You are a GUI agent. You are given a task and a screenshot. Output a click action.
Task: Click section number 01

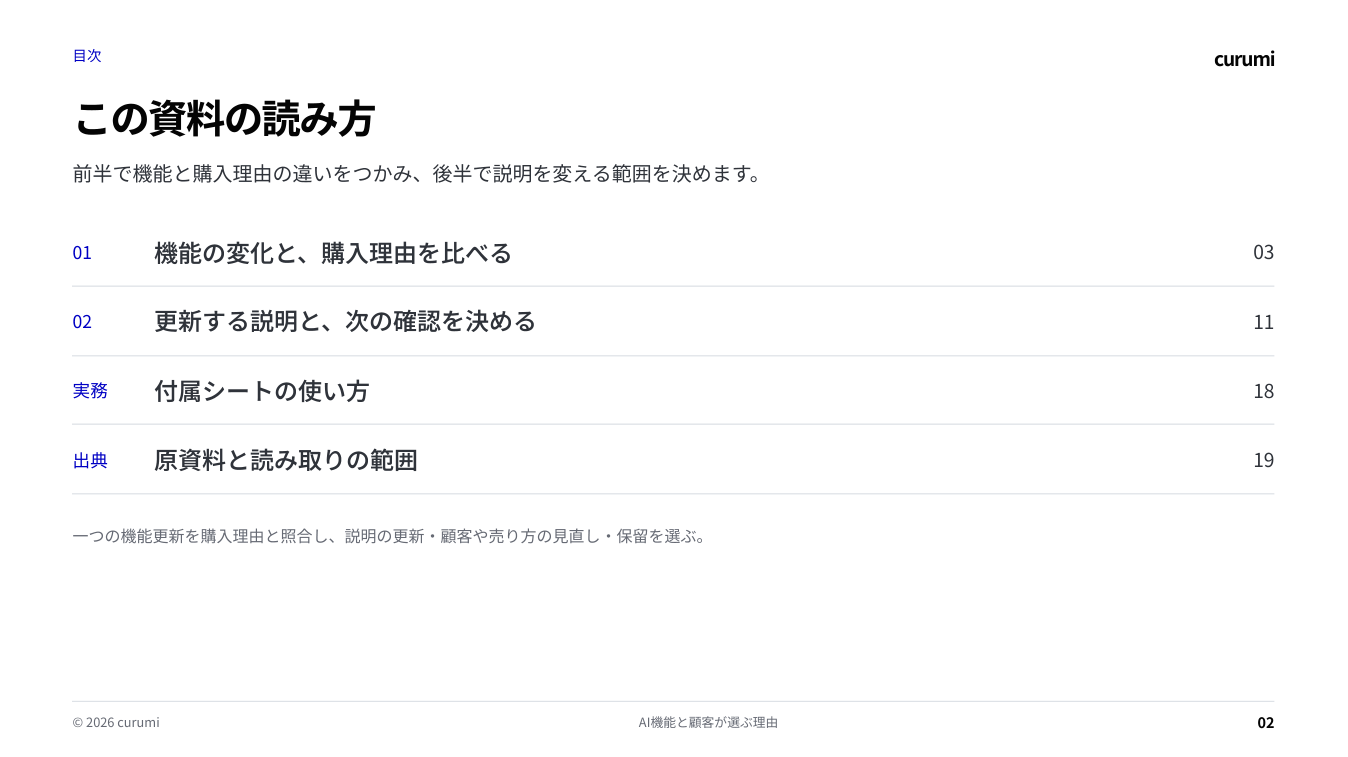point(82,253)
